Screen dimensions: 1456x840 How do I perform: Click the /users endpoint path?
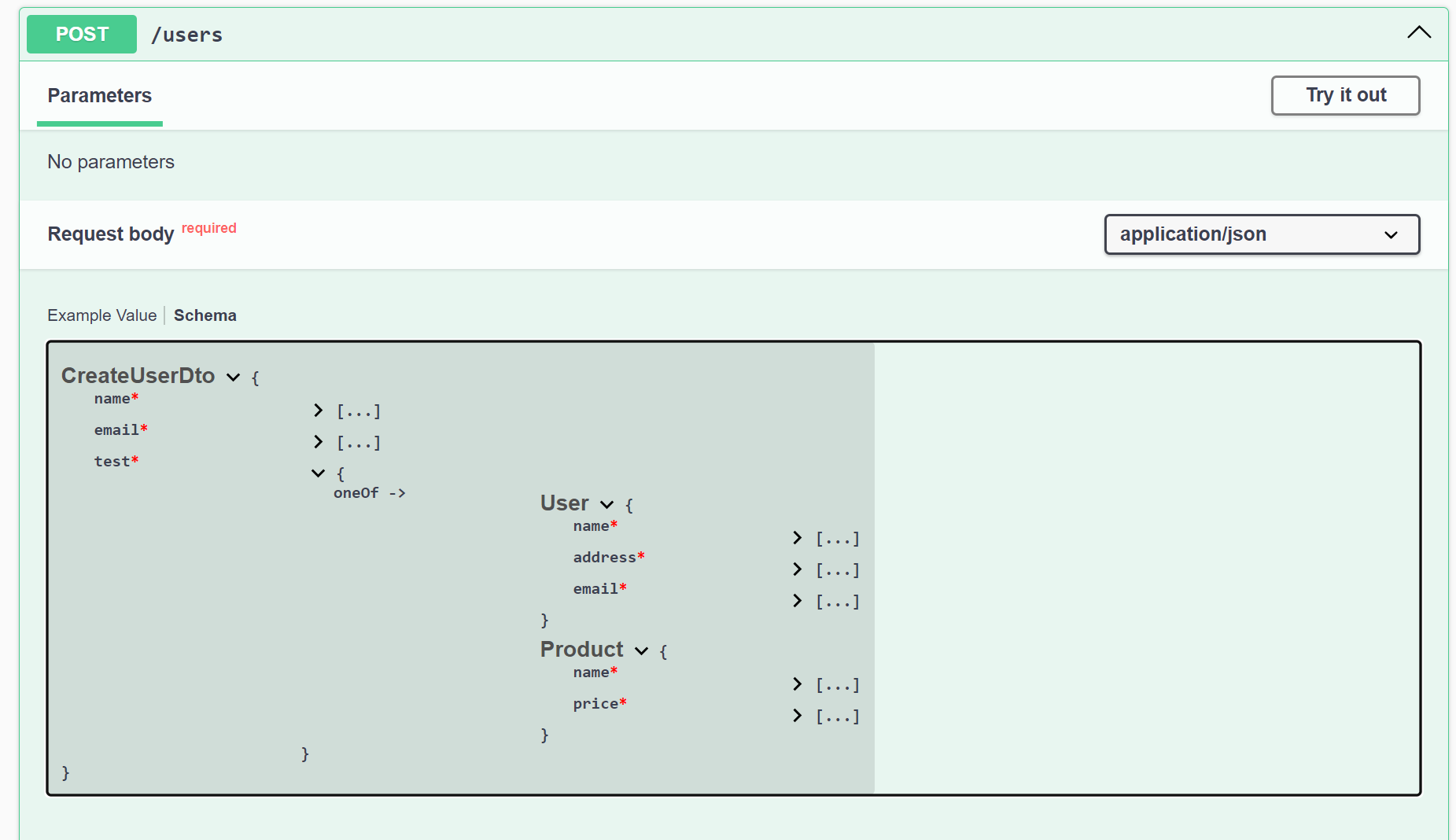tap(187, 35)
